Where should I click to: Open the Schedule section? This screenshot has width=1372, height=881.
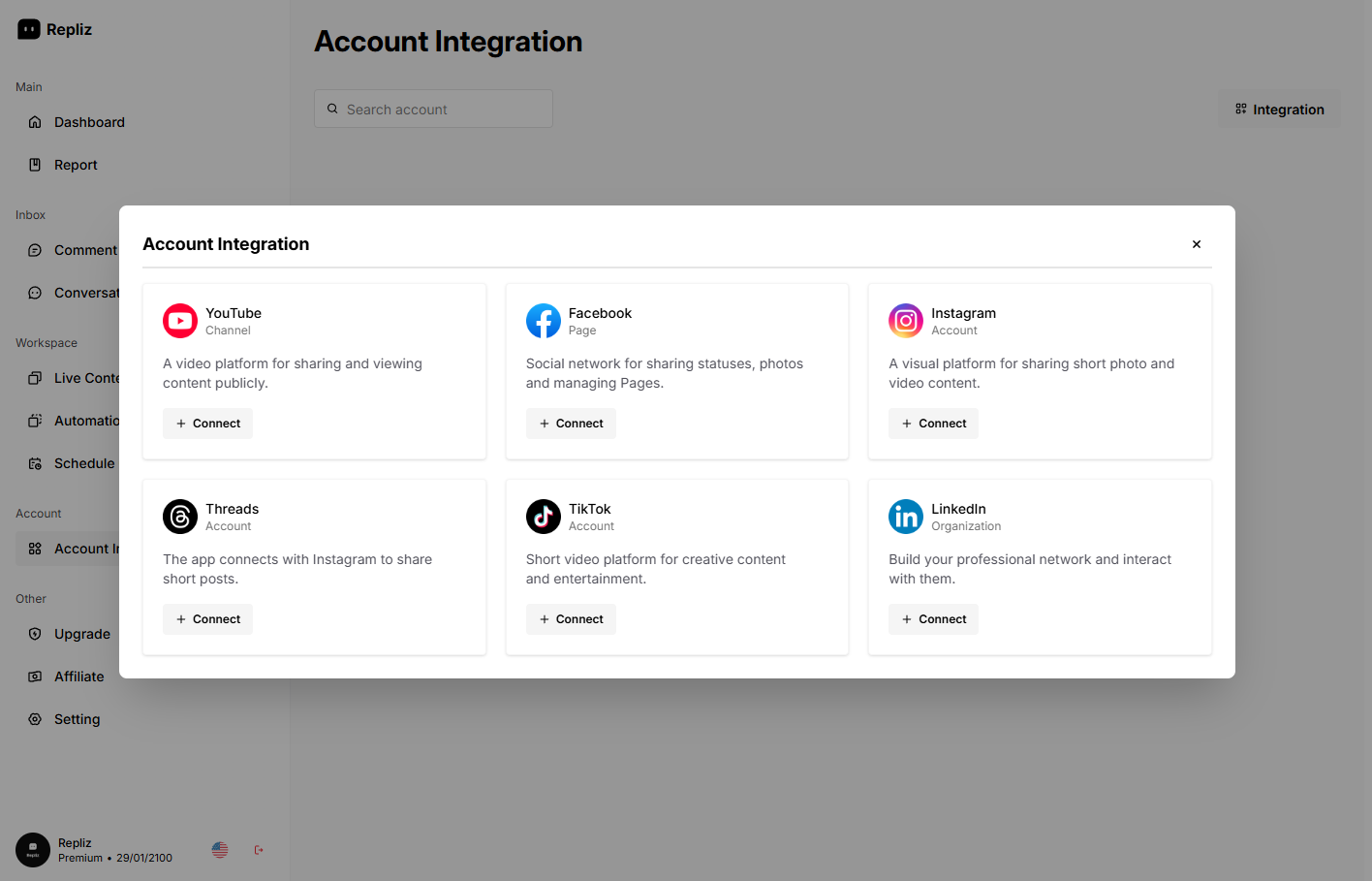84,462
